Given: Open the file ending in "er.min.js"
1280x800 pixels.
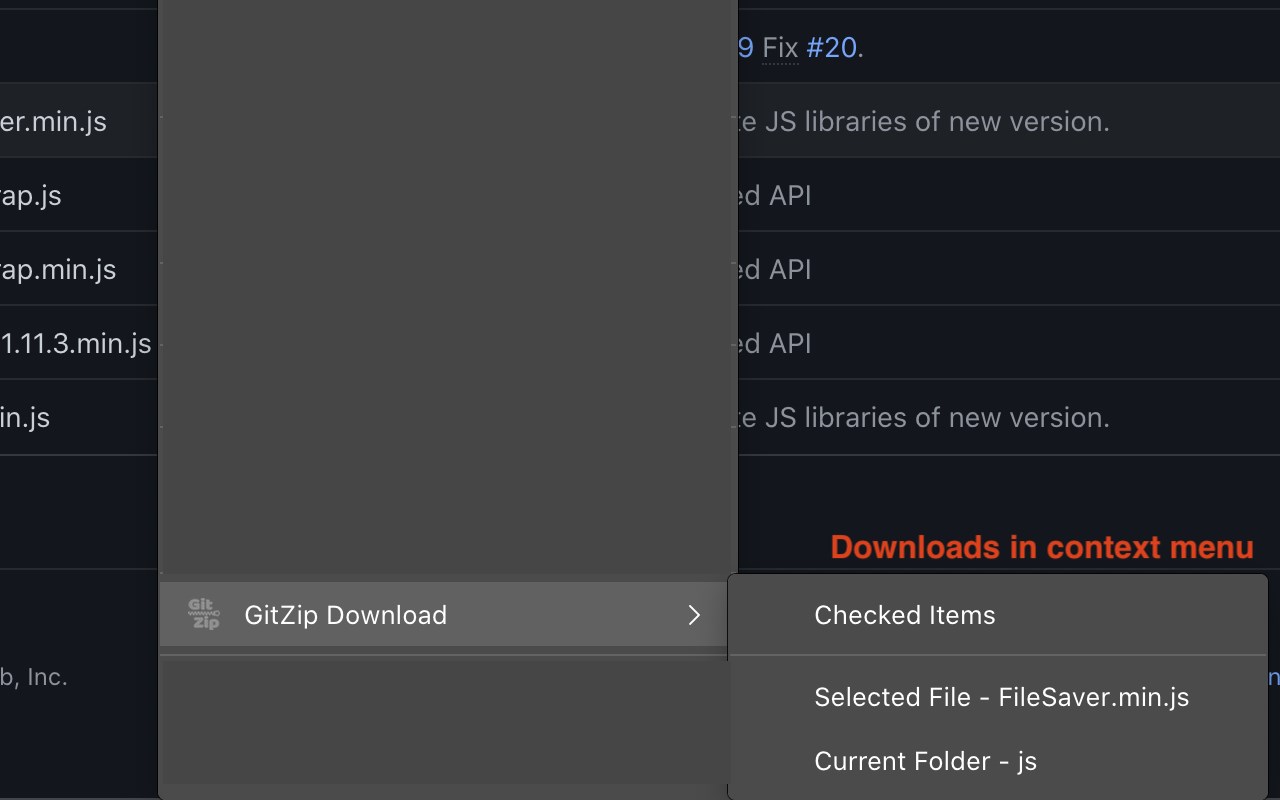Looking at the screenshot, I should click(x=54, y=121).
